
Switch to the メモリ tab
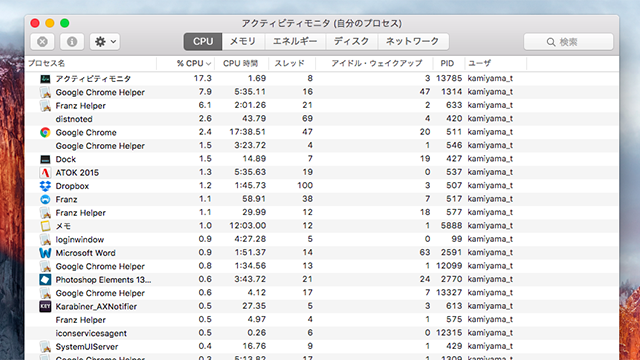pyautogui.click(x=243, y=42)
